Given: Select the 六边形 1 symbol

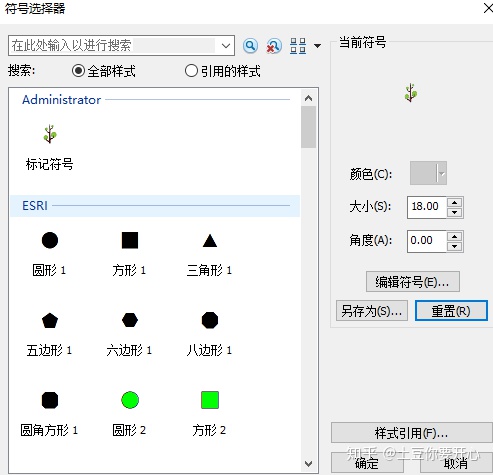Looking at the screenshot, I should click(x=130, y=320).
